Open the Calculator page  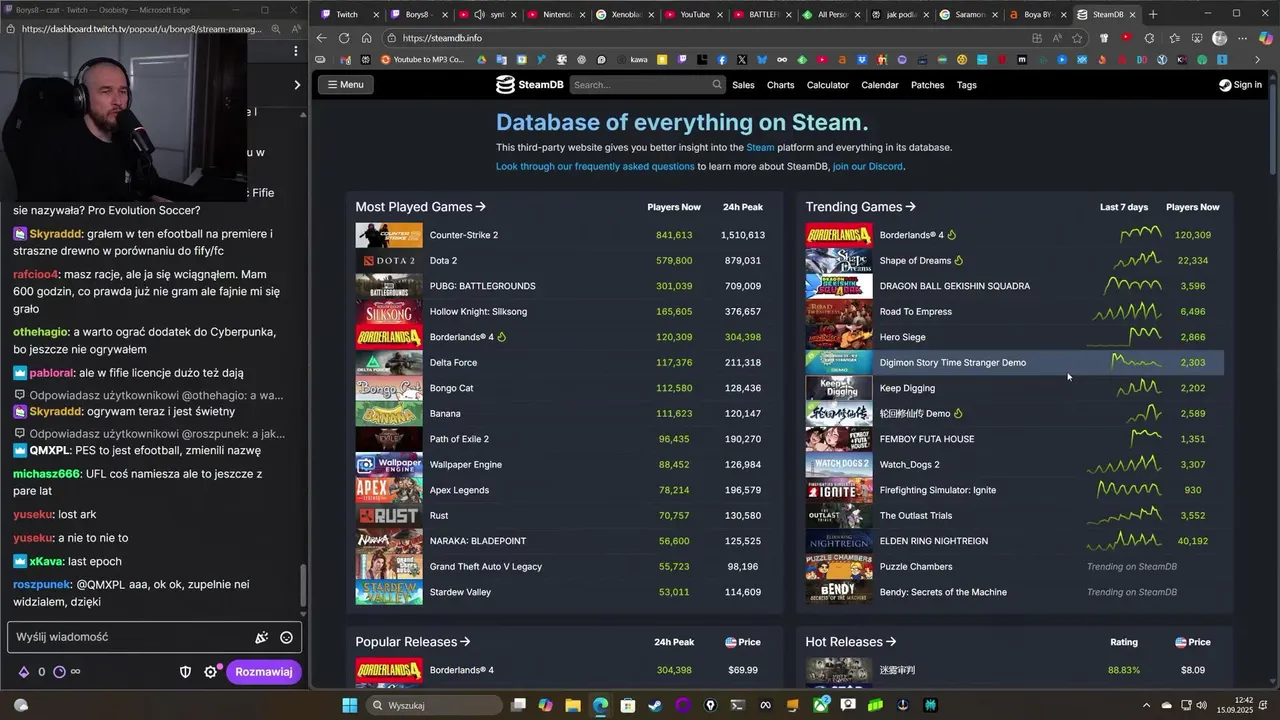(827, 85)
